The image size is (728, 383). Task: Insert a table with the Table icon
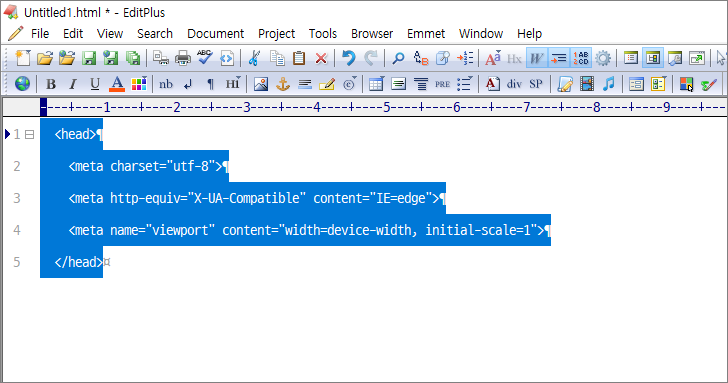click(x=376, y=84)
